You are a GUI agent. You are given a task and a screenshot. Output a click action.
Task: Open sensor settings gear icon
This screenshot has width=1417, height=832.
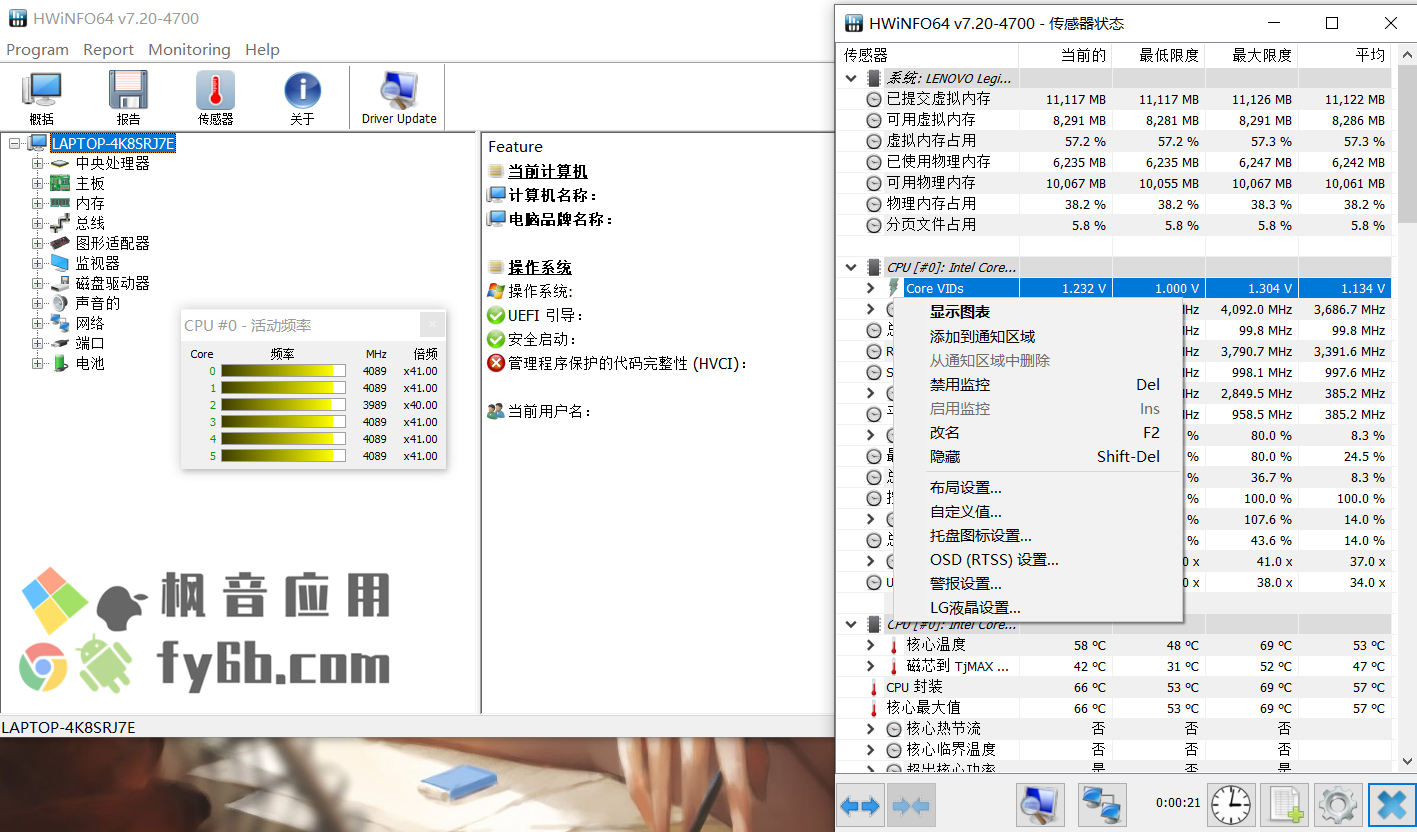click(x=1338, y=805)
